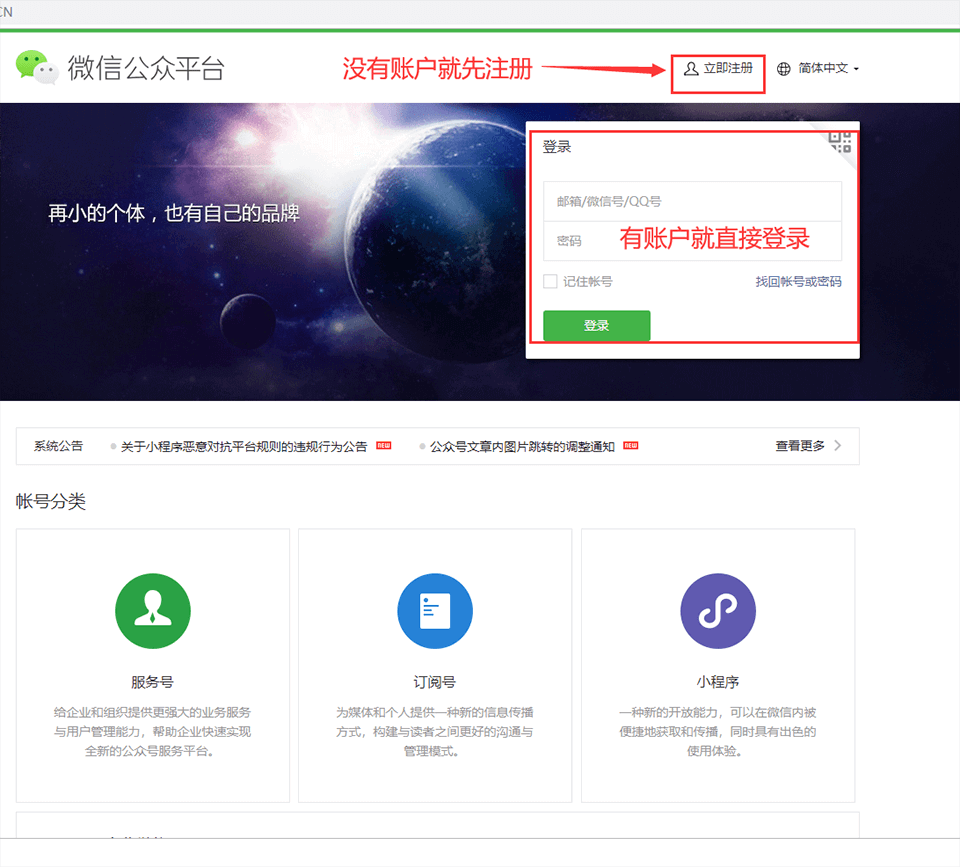
Task: Click the purple 小程序 icon
Action: 718,610
